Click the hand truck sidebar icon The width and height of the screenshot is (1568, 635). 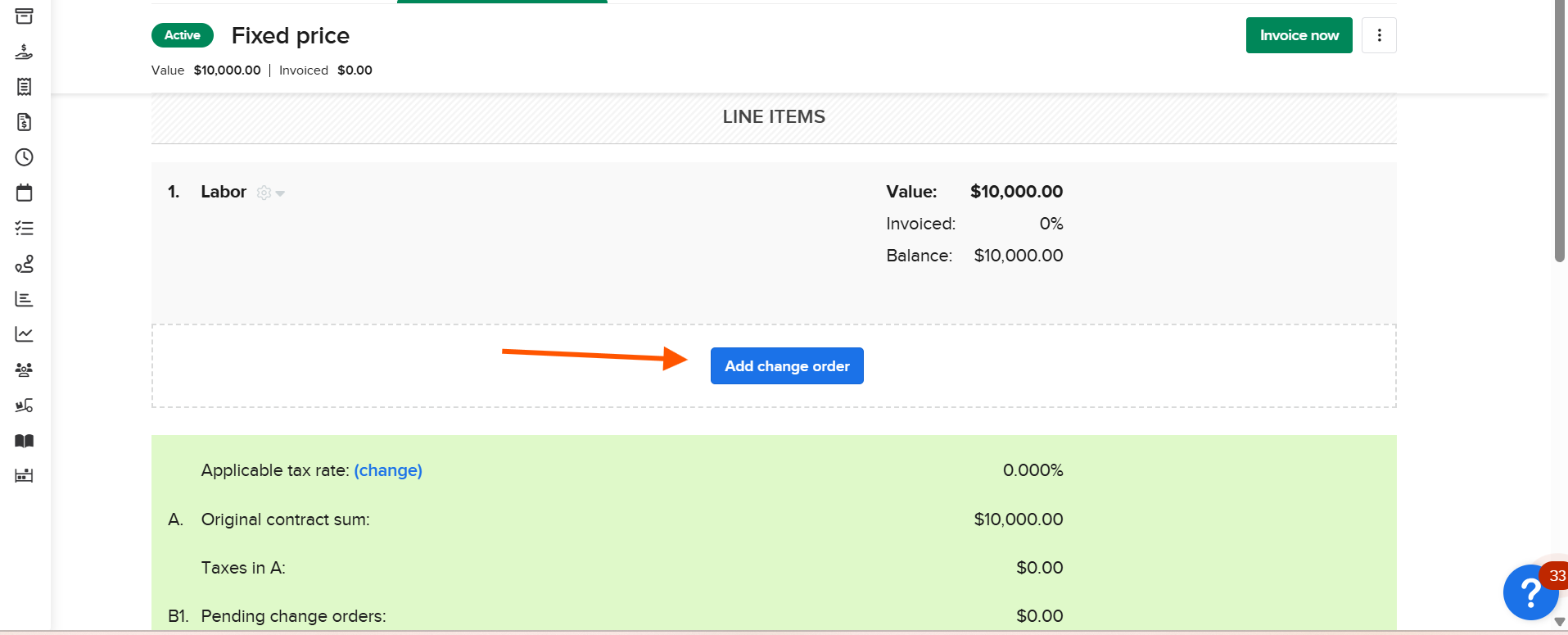[x=25, y=406]
